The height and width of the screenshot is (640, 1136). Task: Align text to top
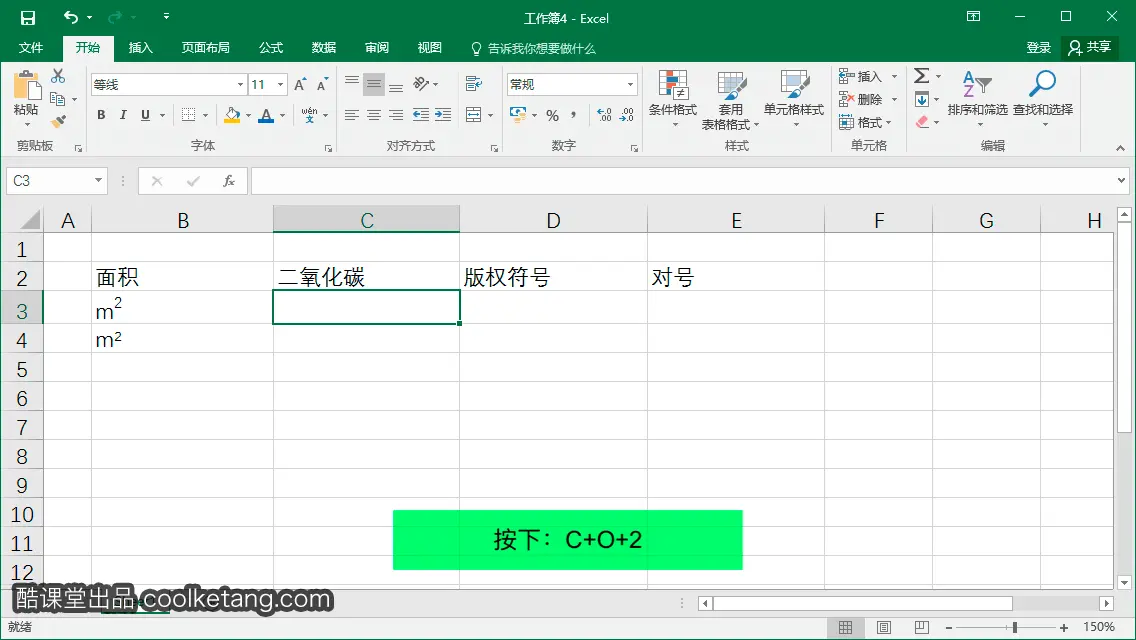(352, 83)
